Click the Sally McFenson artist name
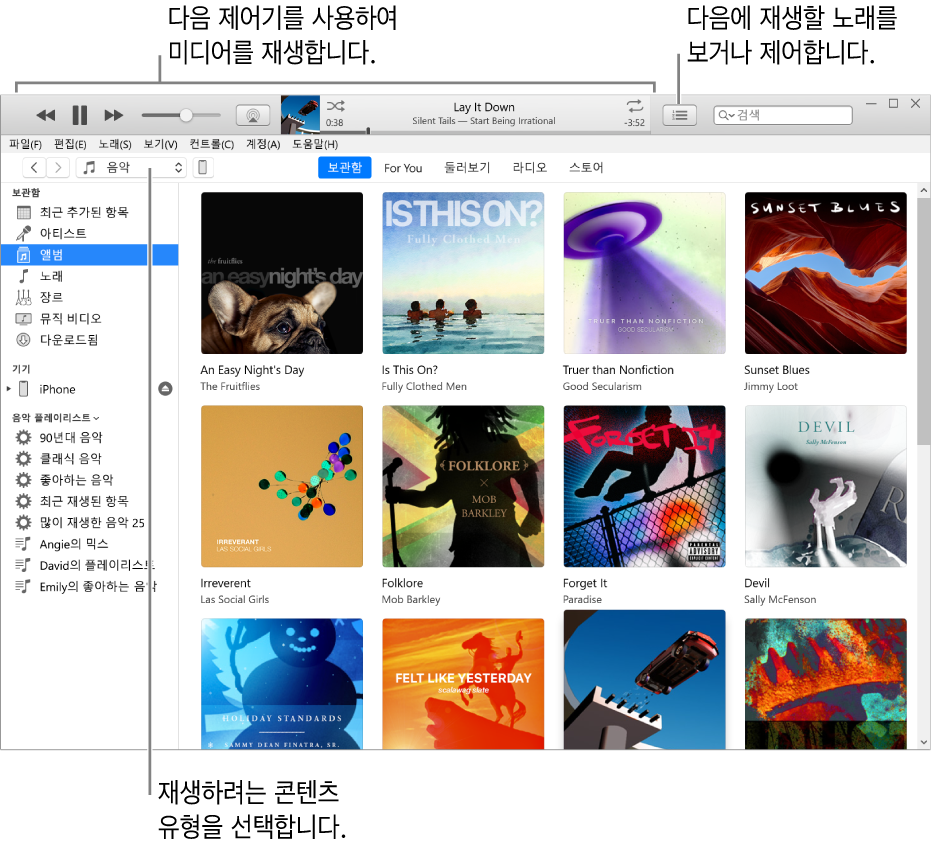The width and height of the screenshot is (931, 846). click(780, 600)
